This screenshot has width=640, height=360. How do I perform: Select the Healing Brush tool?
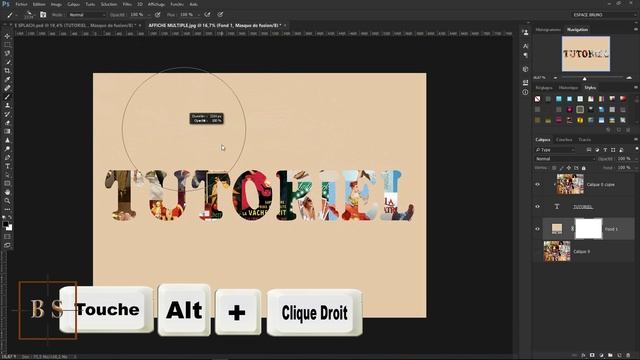pyautogui.click(x=7, y=88)
